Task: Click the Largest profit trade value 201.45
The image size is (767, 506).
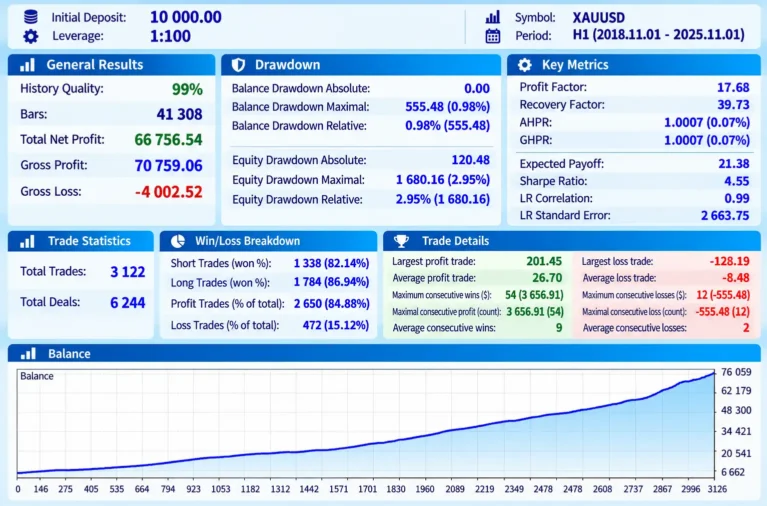Action: (x=544, y=261)
